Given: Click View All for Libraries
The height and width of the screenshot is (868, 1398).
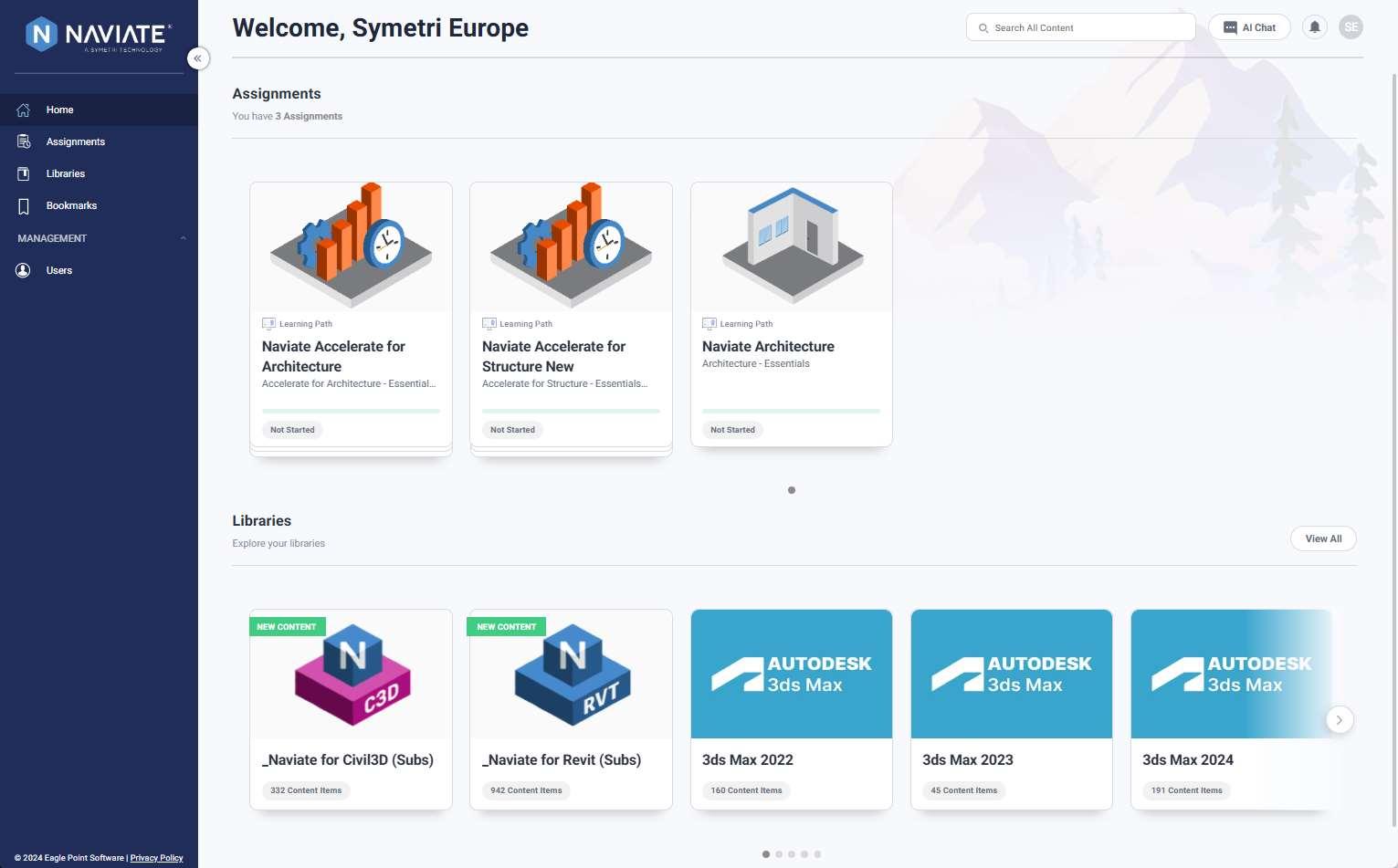Looking at the screenshot, I should click(1323, 539).
